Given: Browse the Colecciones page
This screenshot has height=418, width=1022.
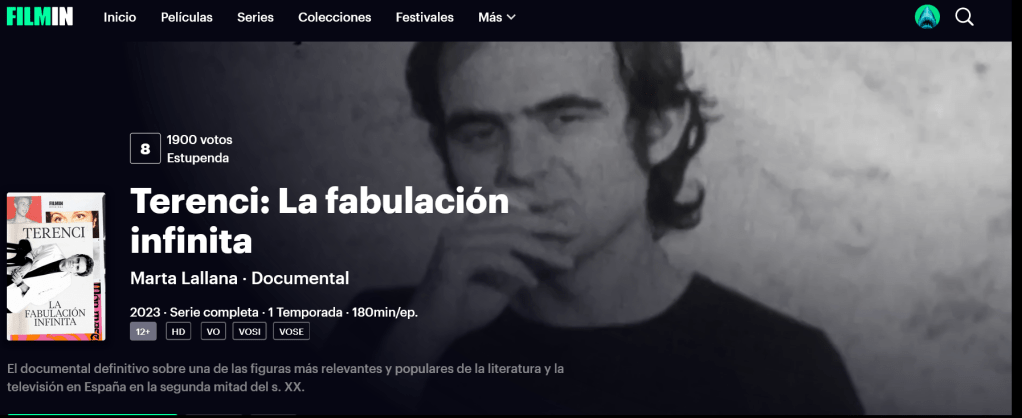Looking at the screenshot, I should (x=335, y=18).
